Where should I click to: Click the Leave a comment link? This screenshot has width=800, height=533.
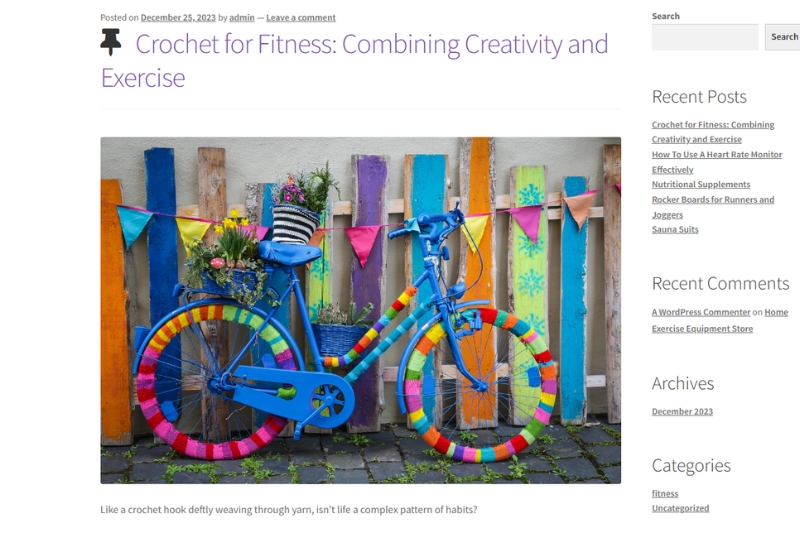pos(301,17)
